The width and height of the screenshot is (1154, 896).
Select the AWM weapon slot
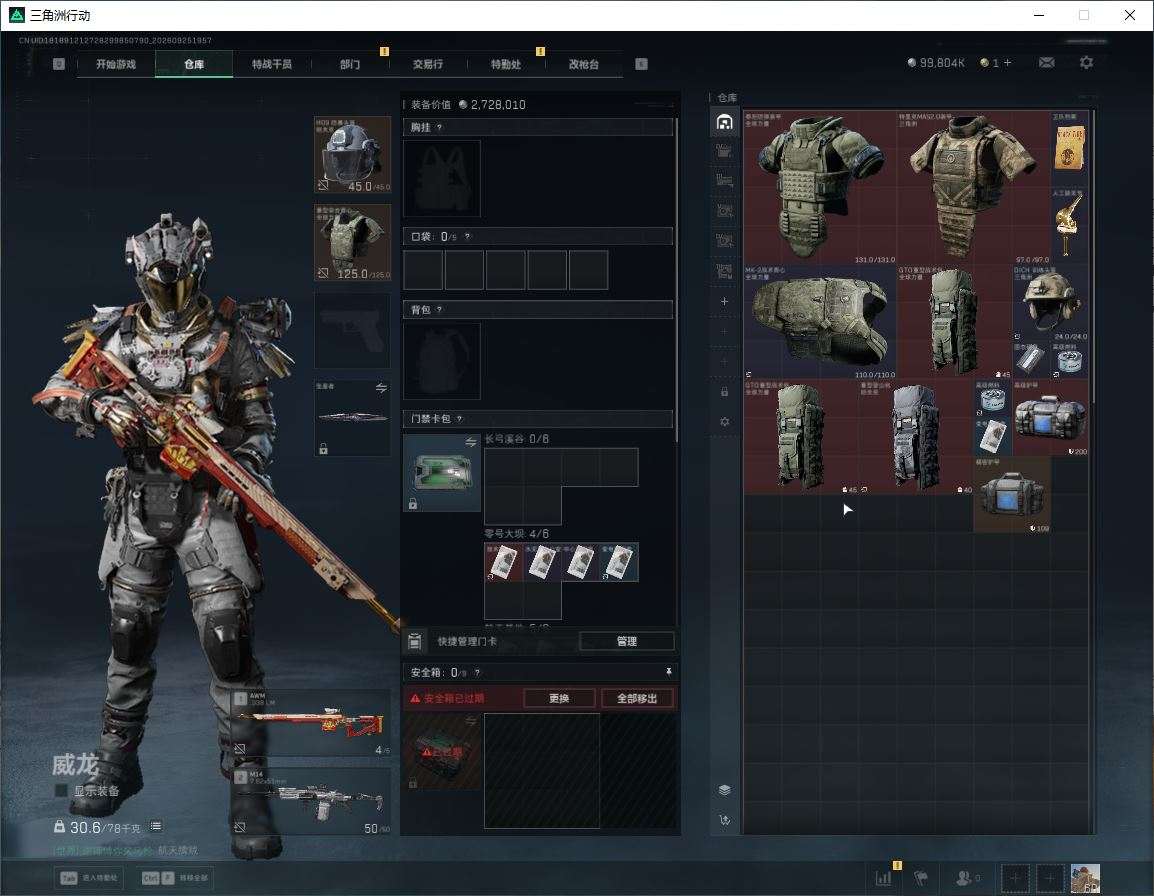click(311, 722)
